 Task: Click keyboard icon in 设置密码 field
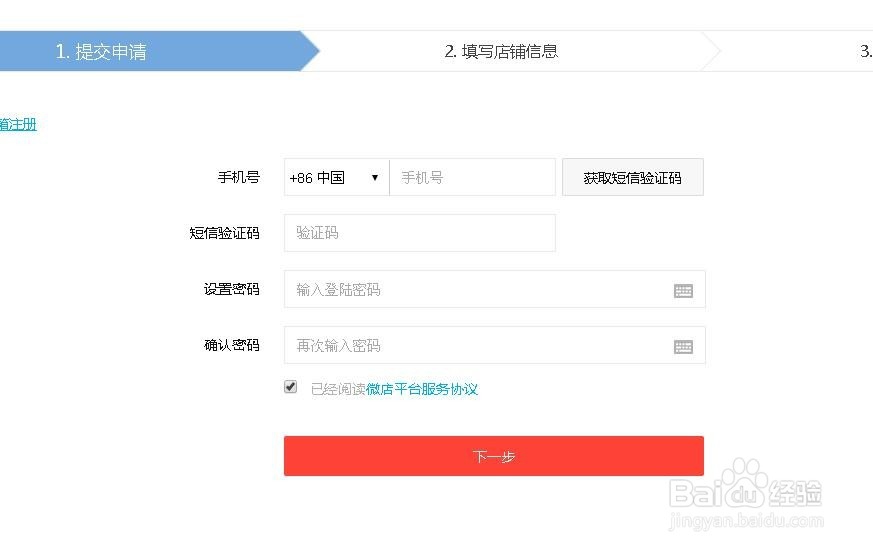pos(683,290)
